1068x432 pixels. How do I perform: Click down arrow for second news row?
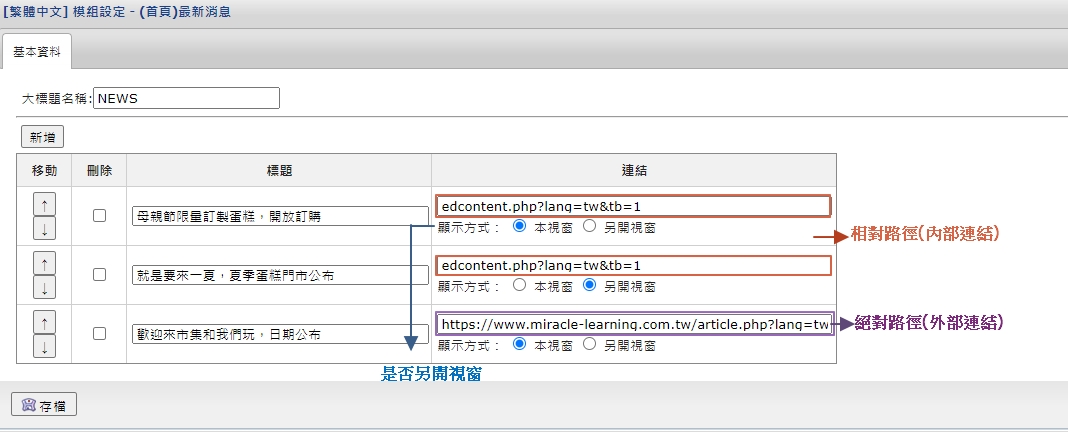click(45, 287)
